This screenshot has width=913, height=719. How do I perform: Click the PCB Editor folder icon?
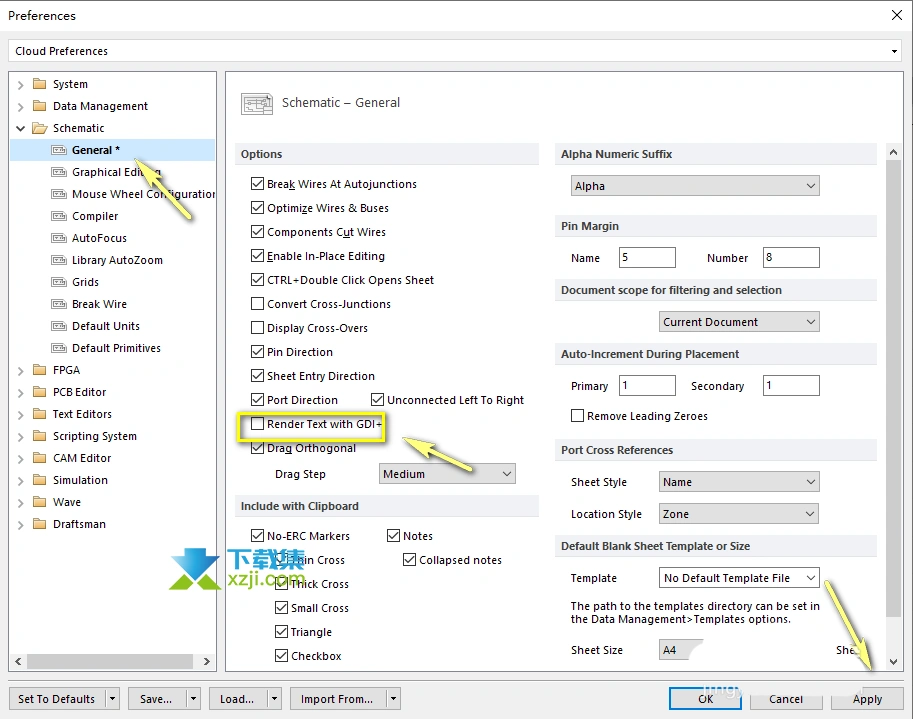(x=40, y=392)
